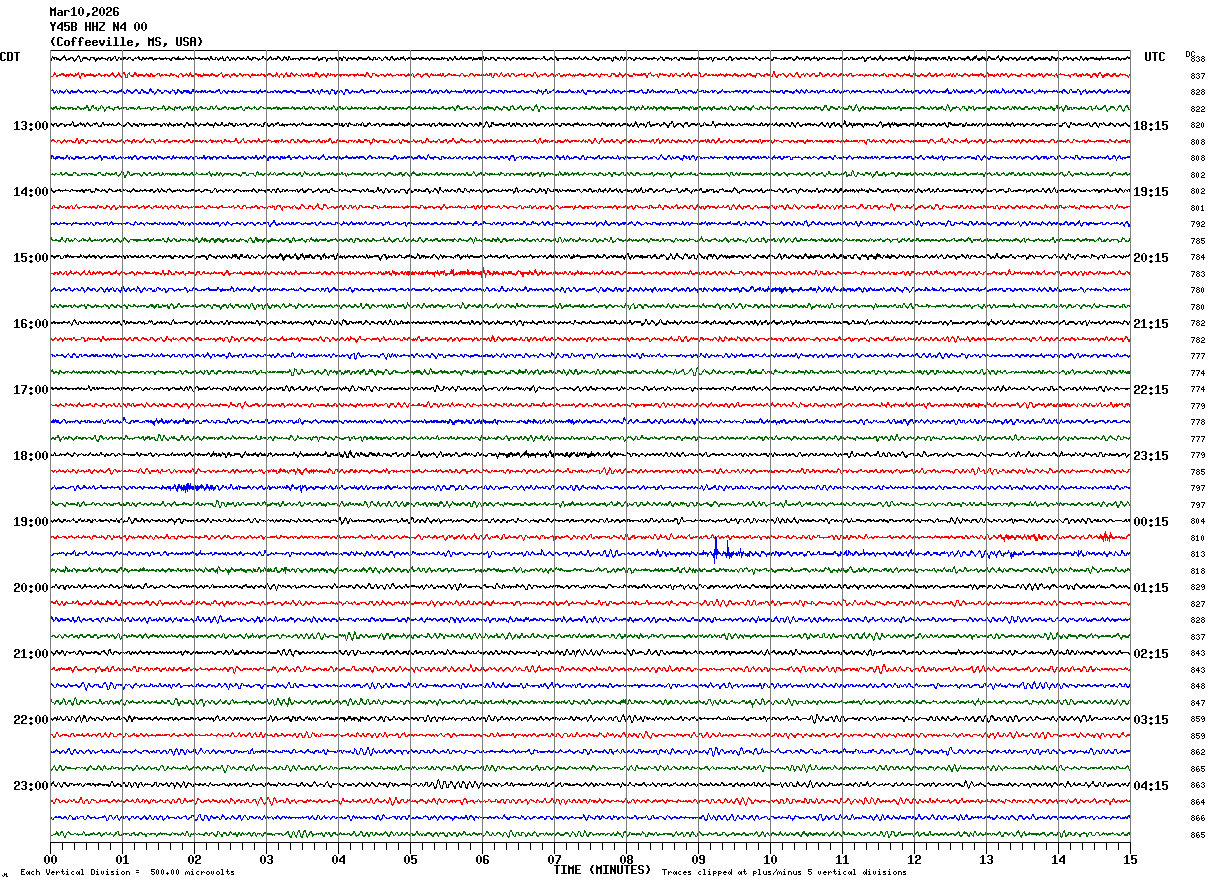Click the Mar10,2026 date header
The width and height of the screenshot is (1210, 886).
84,12
